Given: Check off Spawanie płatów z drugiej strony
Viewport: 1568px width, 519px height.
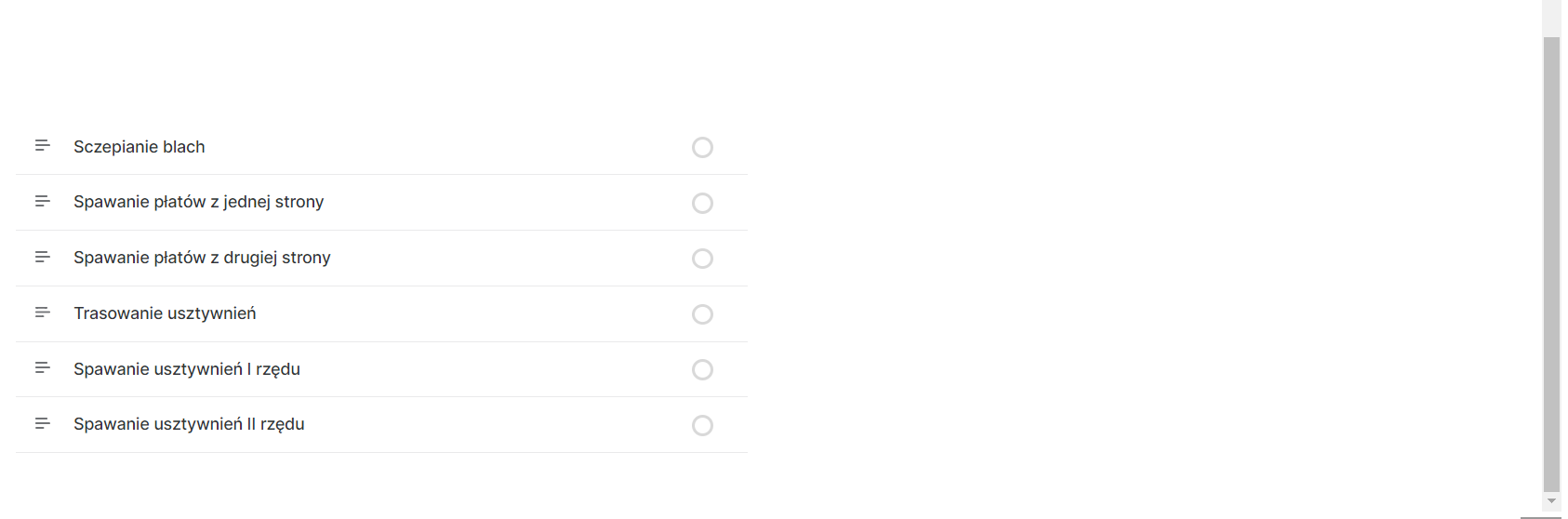Looking at the screenshot, I should (702, 259).
